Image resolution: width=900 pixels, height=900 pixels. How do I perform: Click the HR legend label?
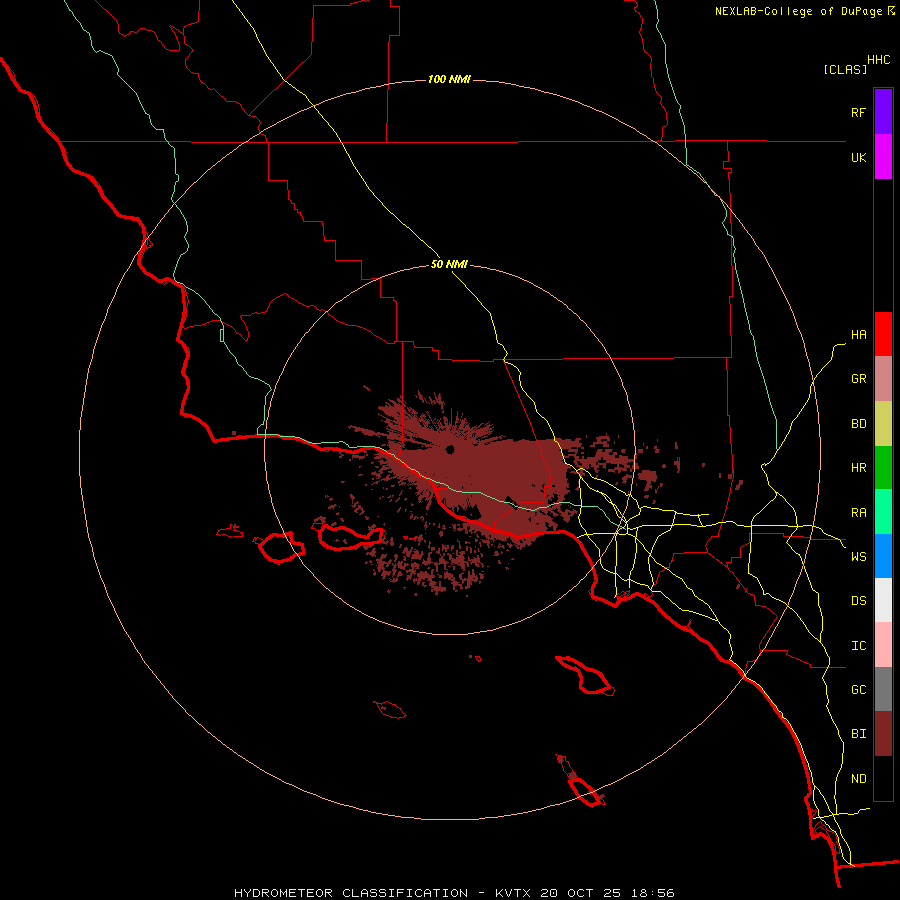click(858, 468)
